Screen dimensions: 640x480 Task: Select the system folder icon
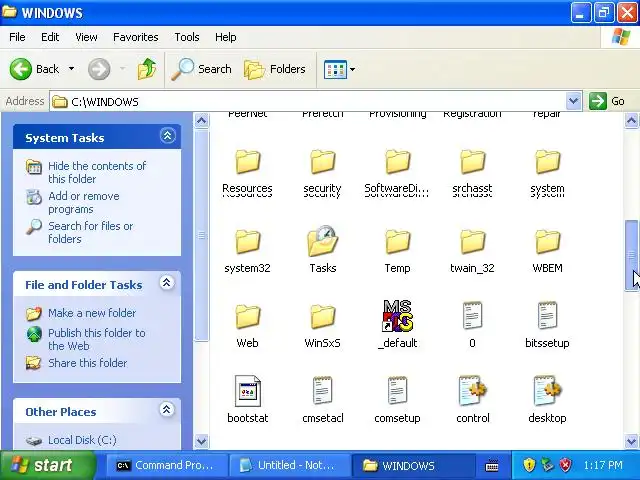click(x=547, y=162)
